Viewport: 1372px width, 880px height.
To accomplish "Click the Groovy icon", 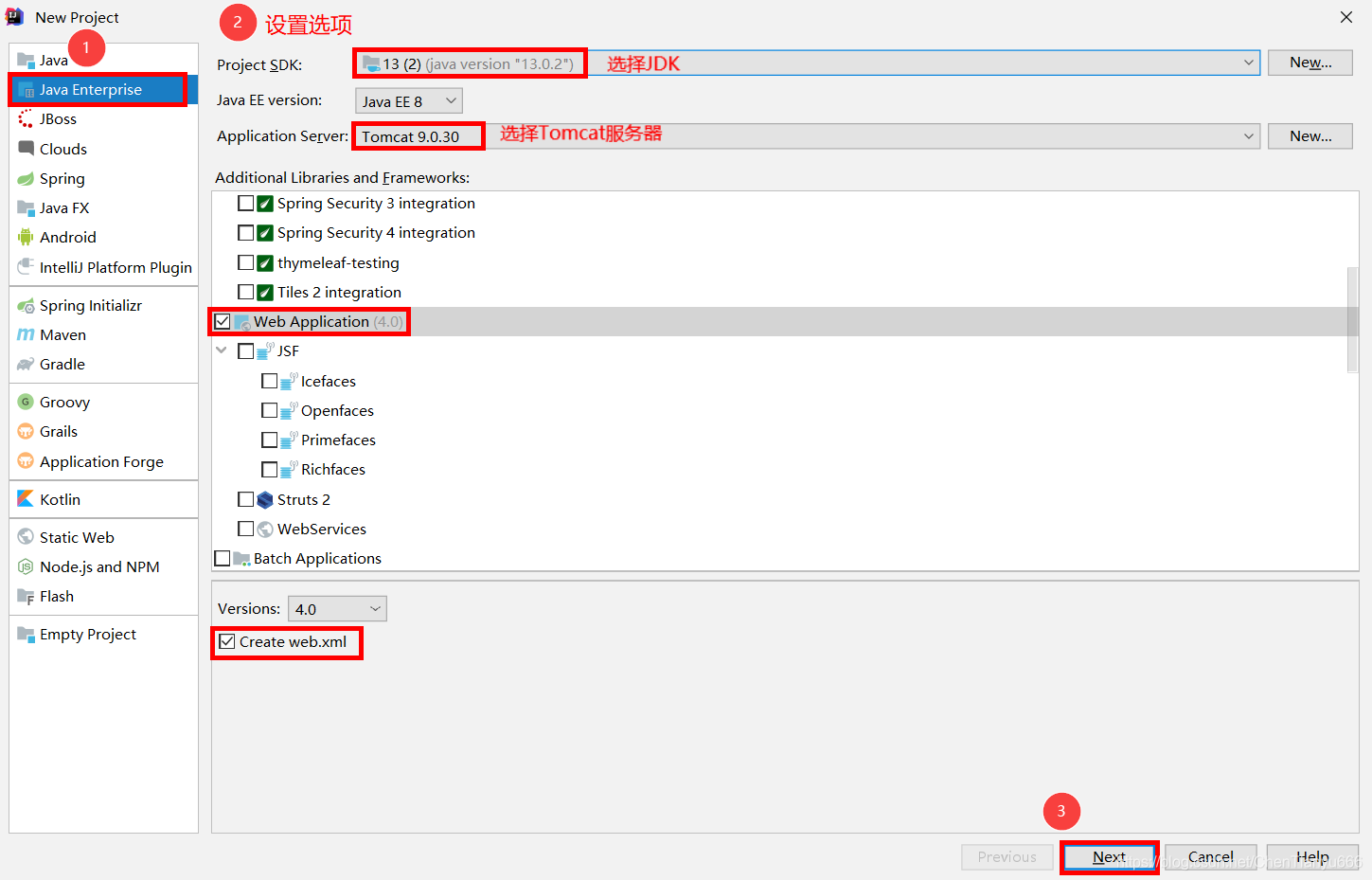I will coord(26,403).
